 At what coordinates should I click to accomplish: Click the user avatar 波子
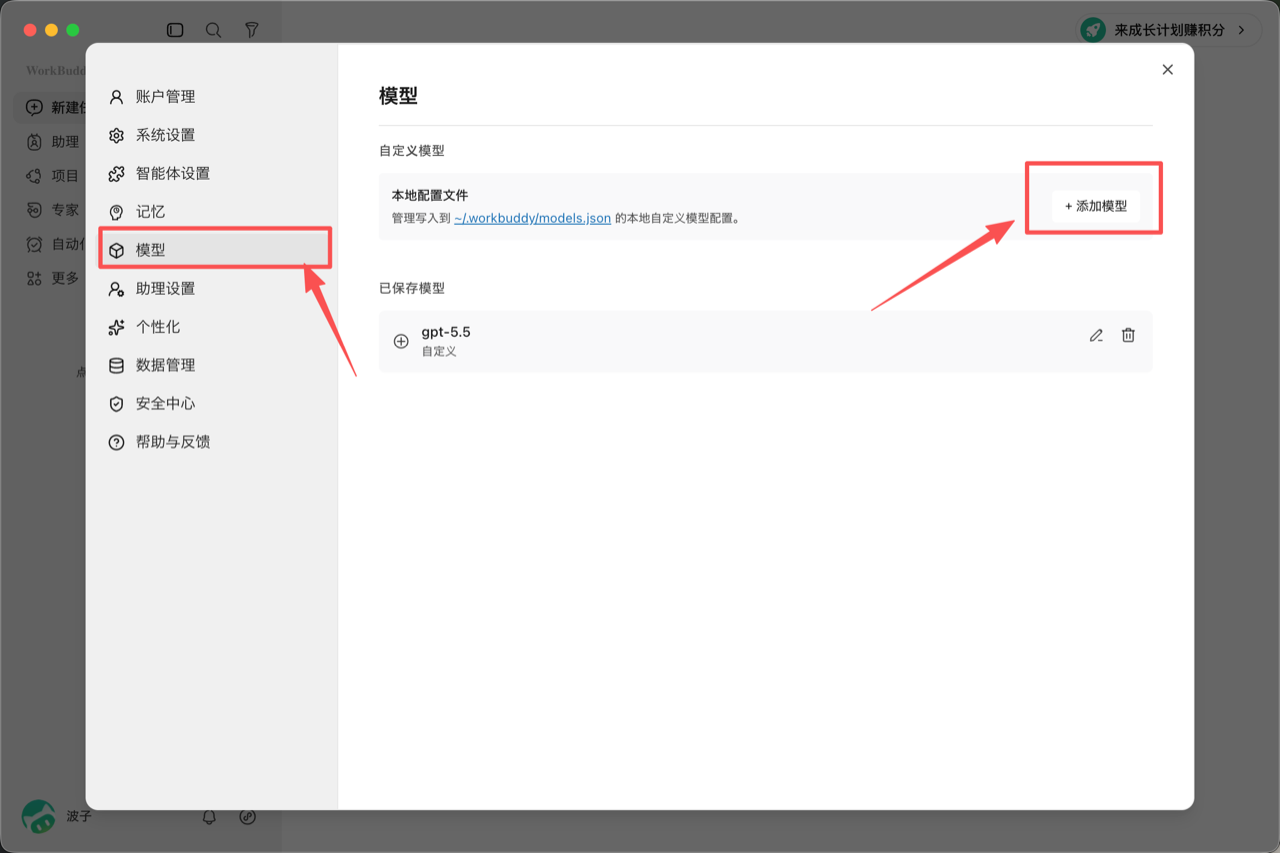point(39,816)
